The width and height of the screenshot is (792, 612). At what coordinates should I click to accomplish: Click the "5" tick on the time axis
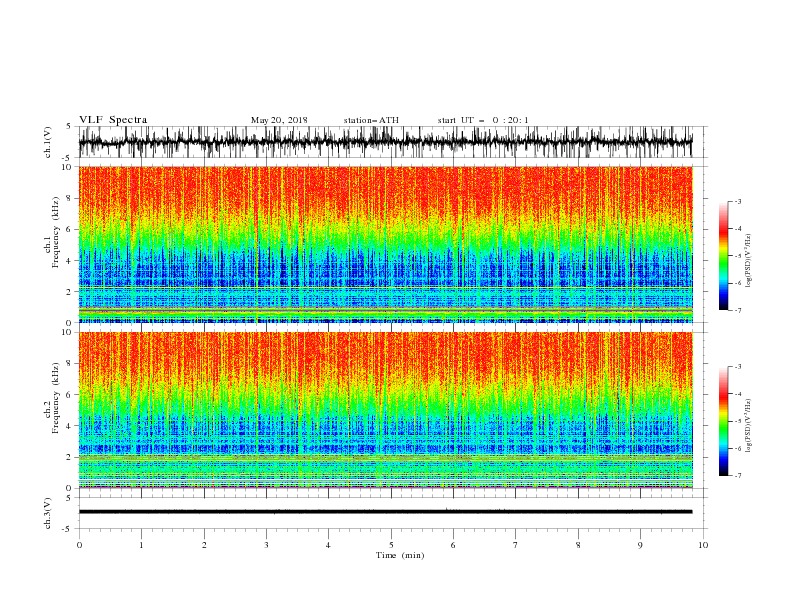click(391, 545)
